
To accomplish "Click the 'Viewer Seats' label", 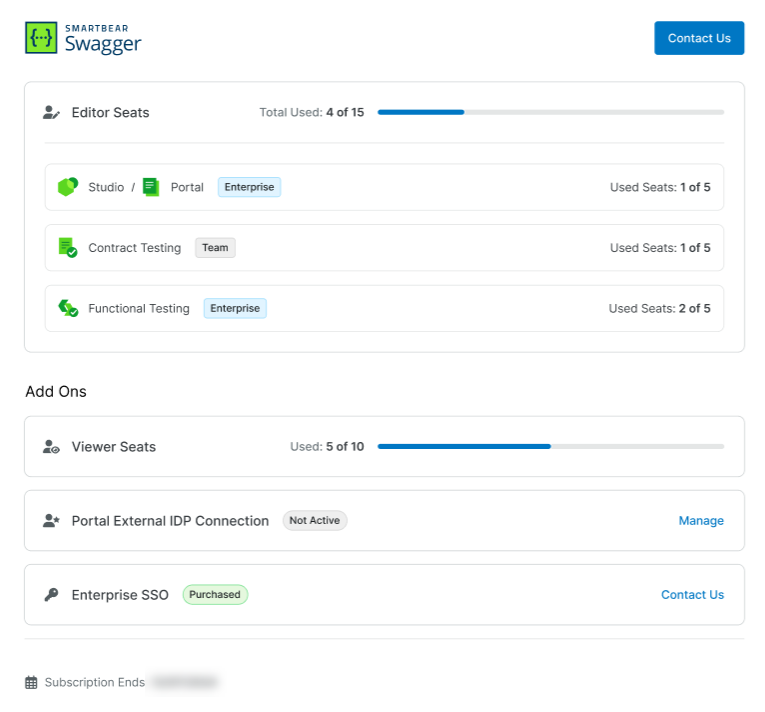I will point(114,447).
